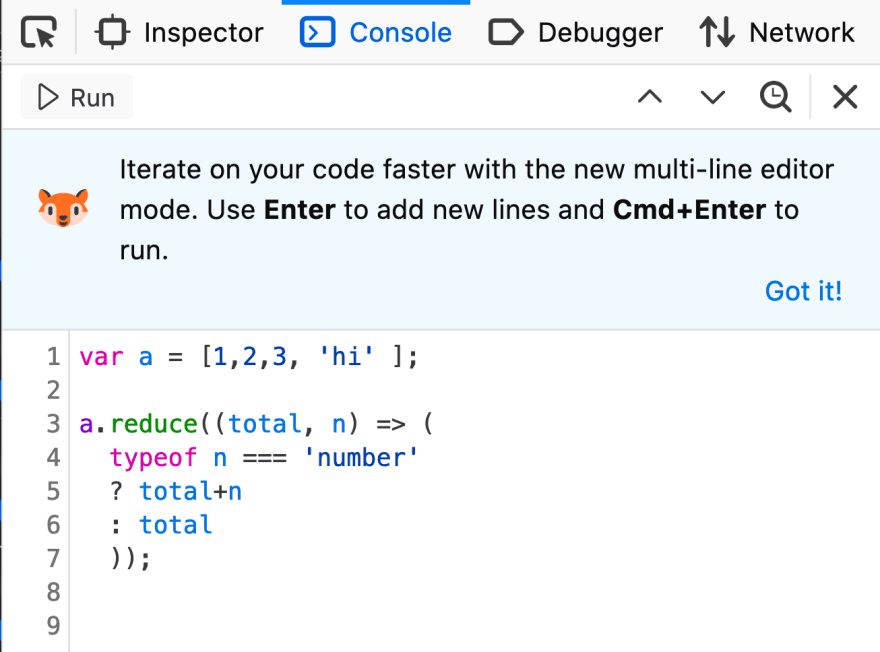Click line number 1 in gutter
Viewport: 880px width, 652px height.
click(x=53, y=357)
